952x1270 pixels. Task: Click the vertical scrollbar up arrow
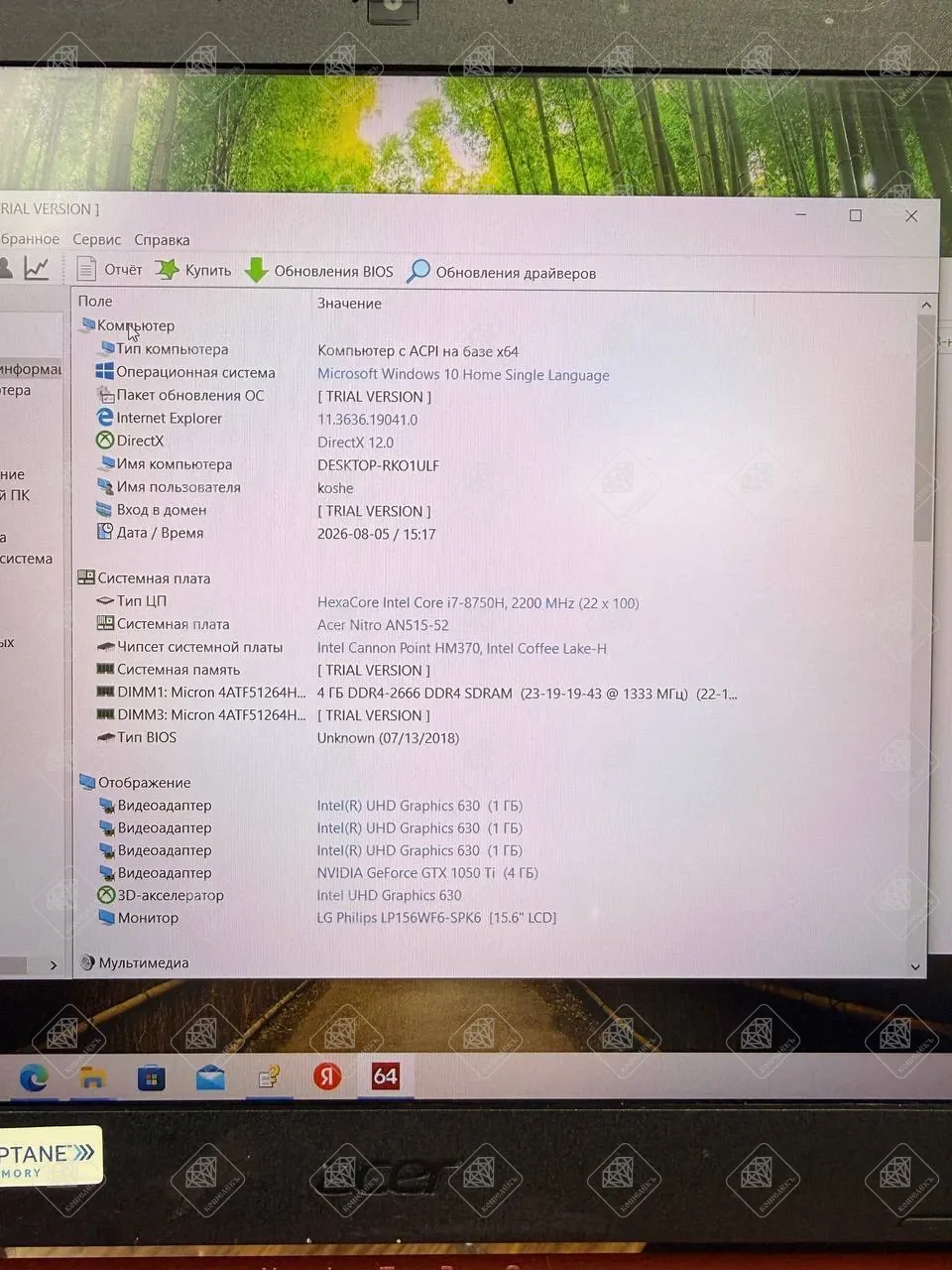coord(926,306)
